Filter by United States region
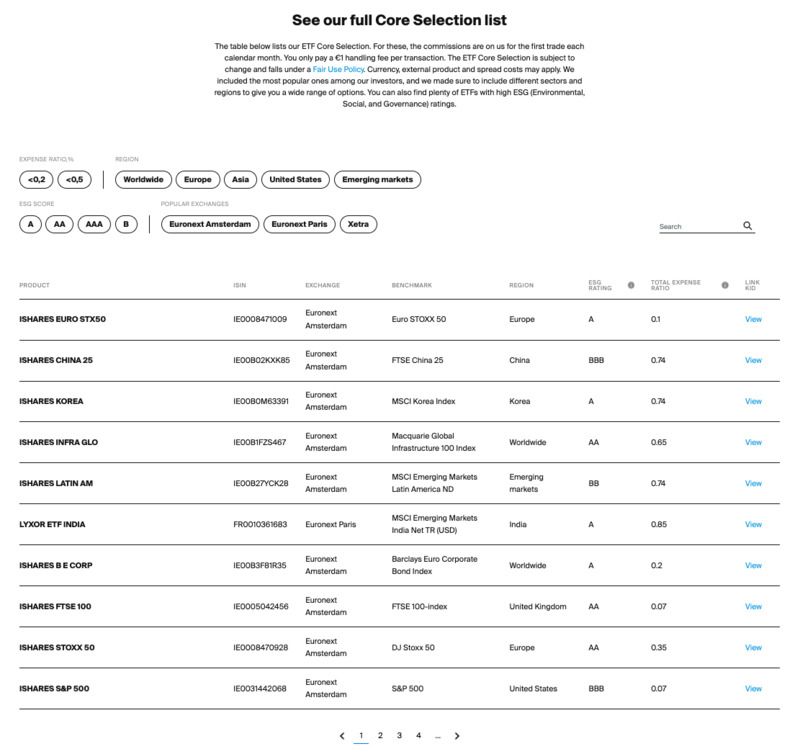The image size is (800, 754). (x=295, y=180)
